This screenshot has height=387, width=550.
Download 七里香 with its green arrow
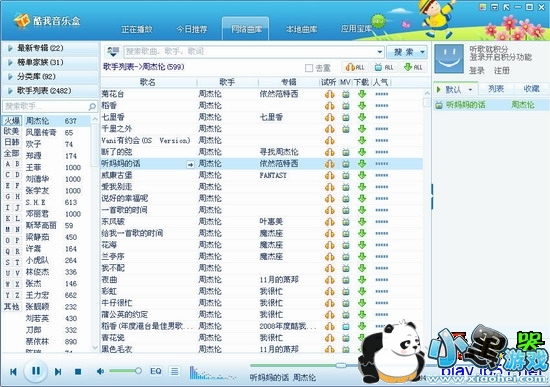(x=362, y=117)
